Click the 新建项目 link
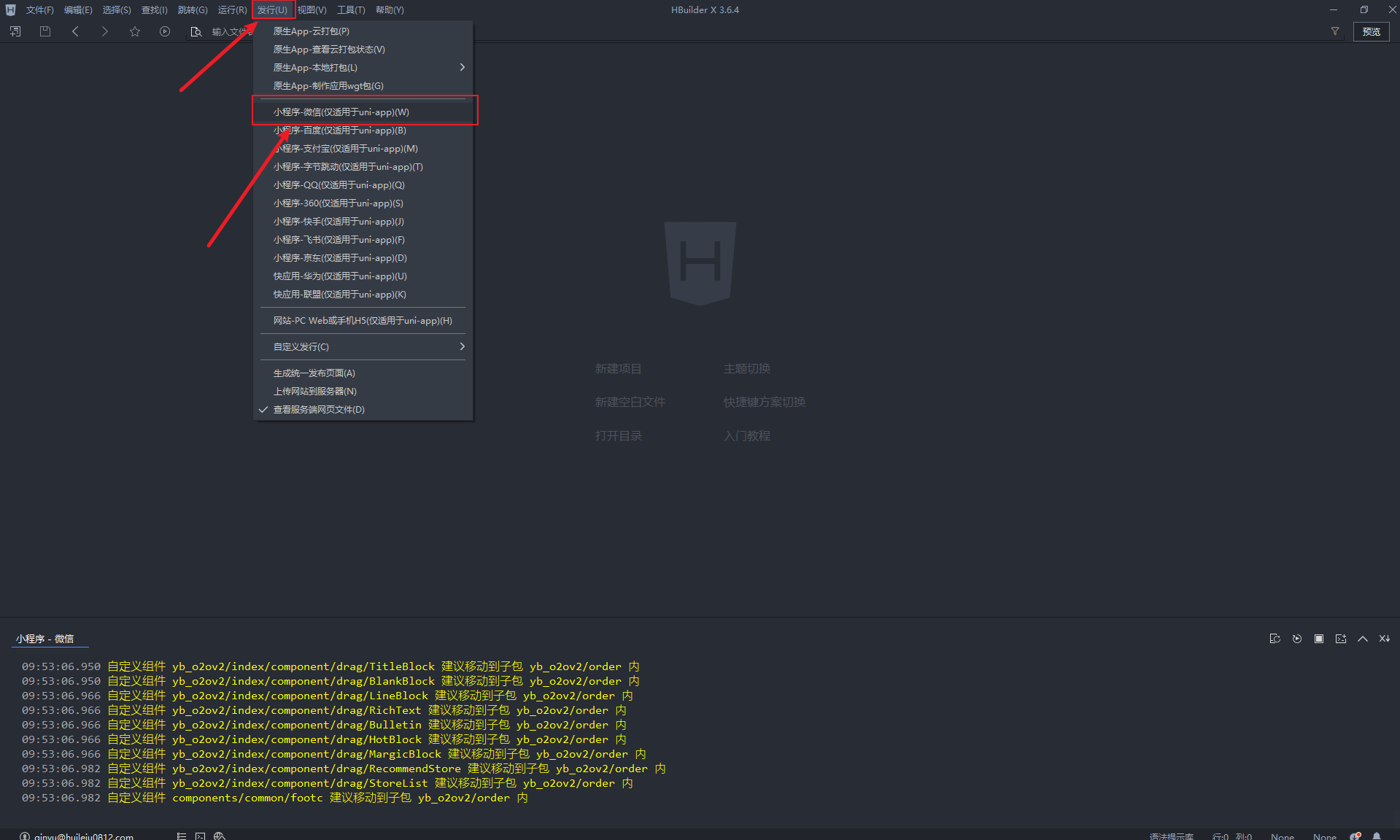 coord(618,369)
